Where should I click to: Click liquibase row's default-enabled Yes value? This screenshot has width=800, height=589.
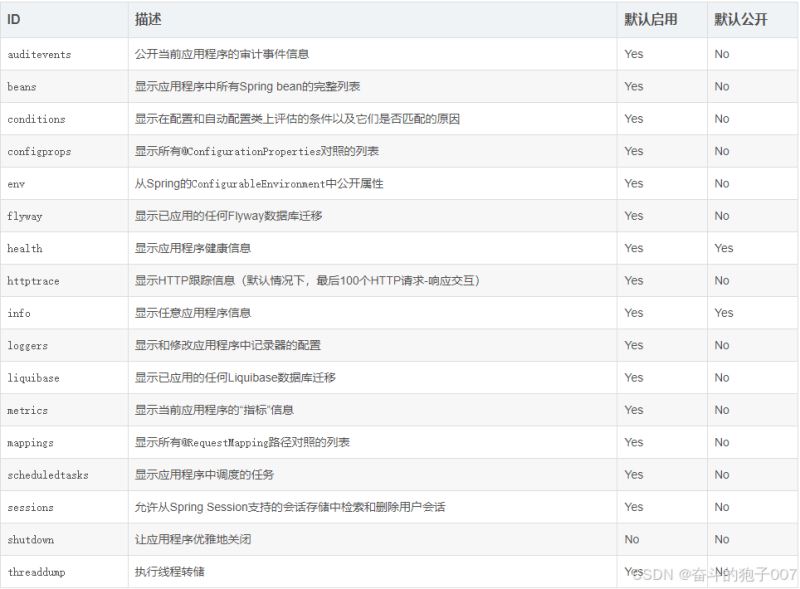pyautogui.click(x=634, y=378)
